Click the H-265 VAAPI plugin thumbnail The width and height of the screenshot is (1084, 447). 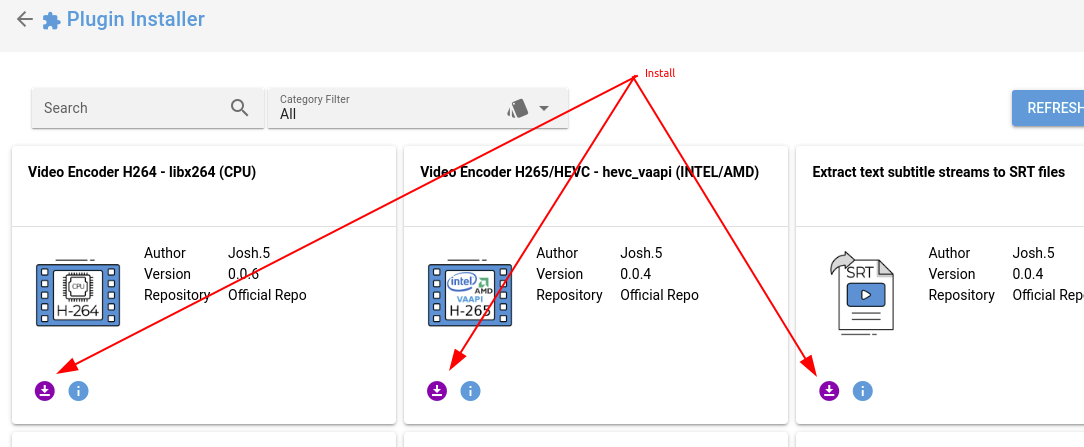coord(470,293)
